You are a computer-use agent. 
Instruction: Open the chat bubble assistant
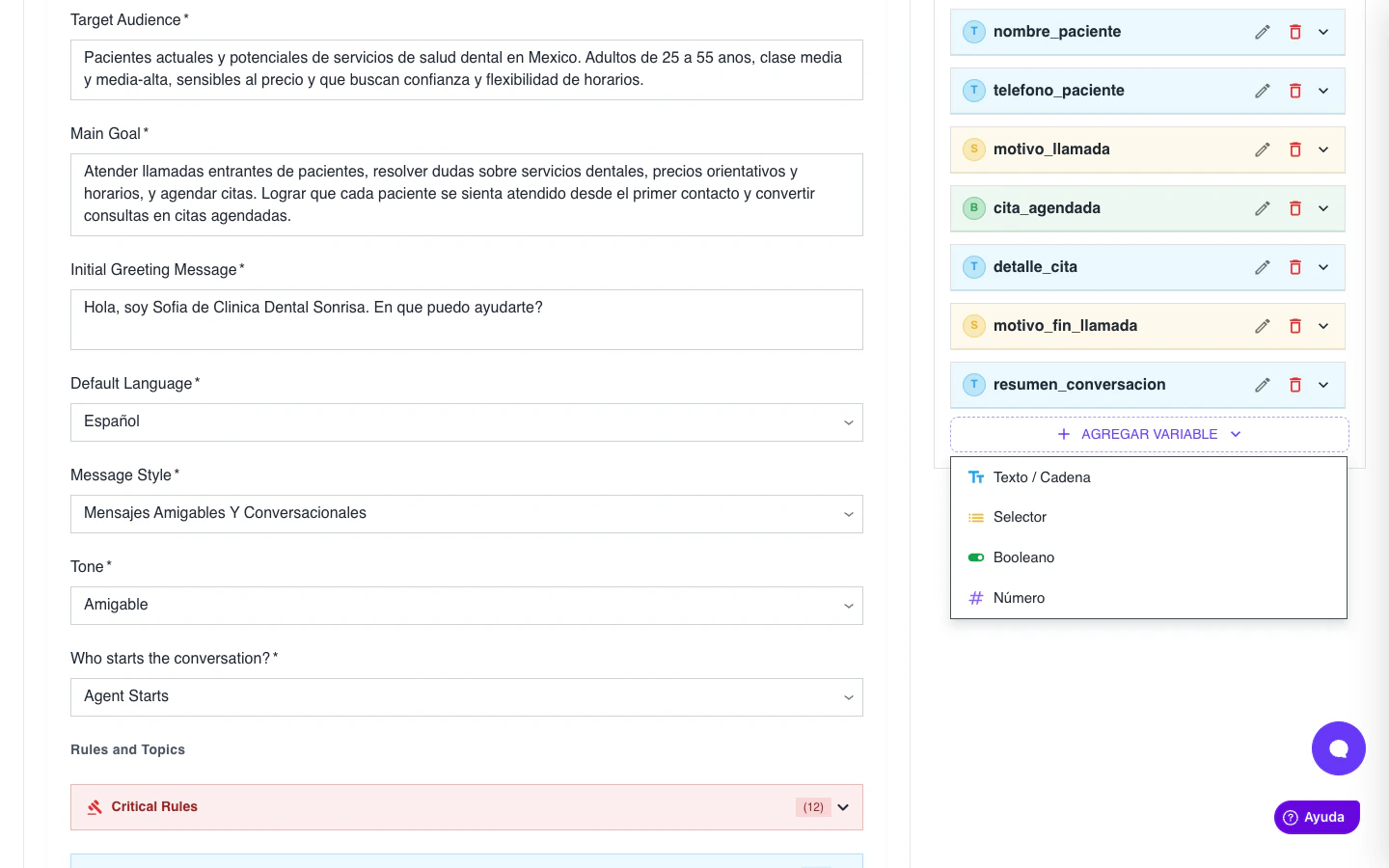pyautogui.click(x=1339, y=748)
